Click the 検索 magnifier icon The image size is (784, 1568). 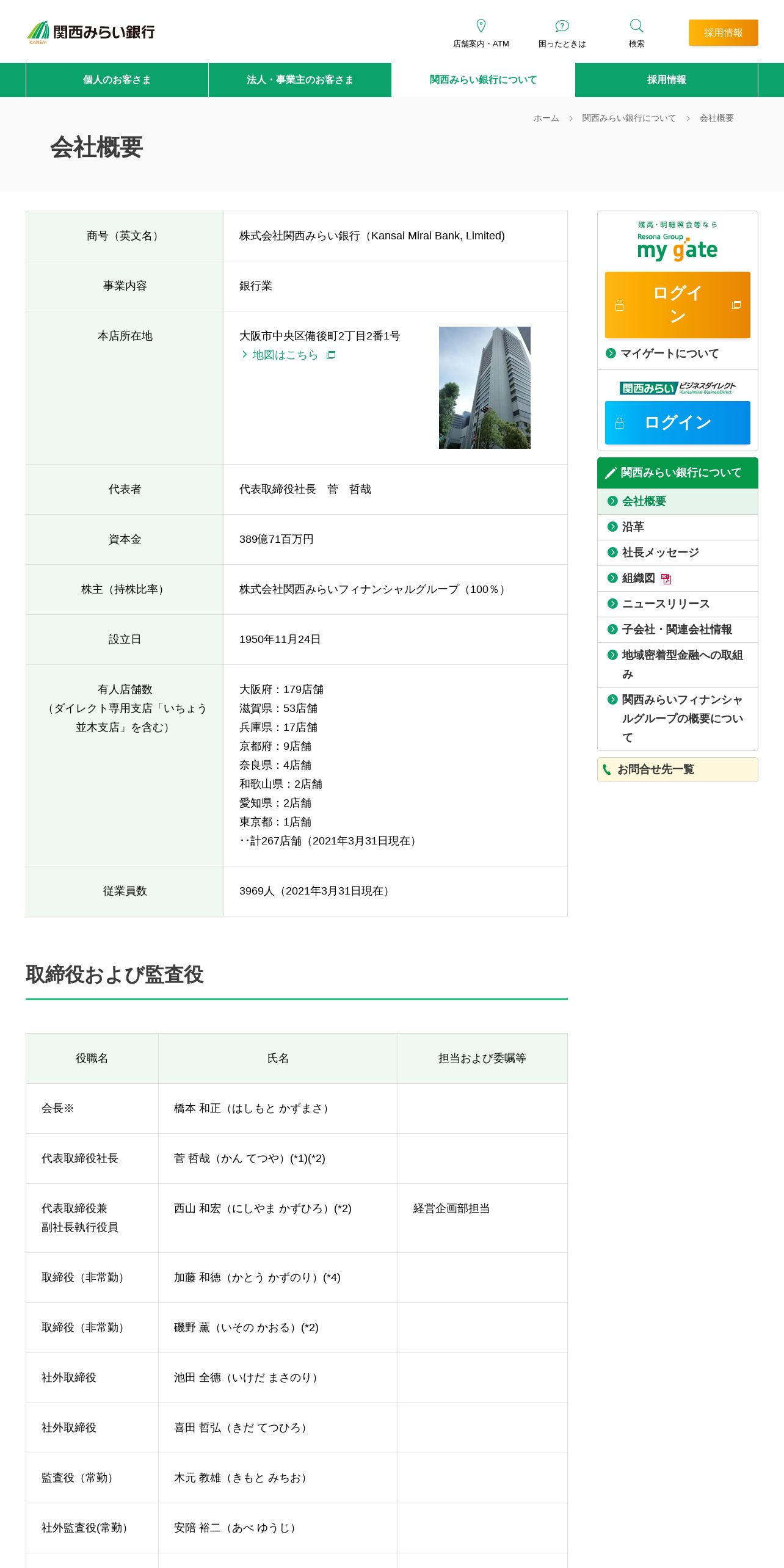tap(636, 26)
